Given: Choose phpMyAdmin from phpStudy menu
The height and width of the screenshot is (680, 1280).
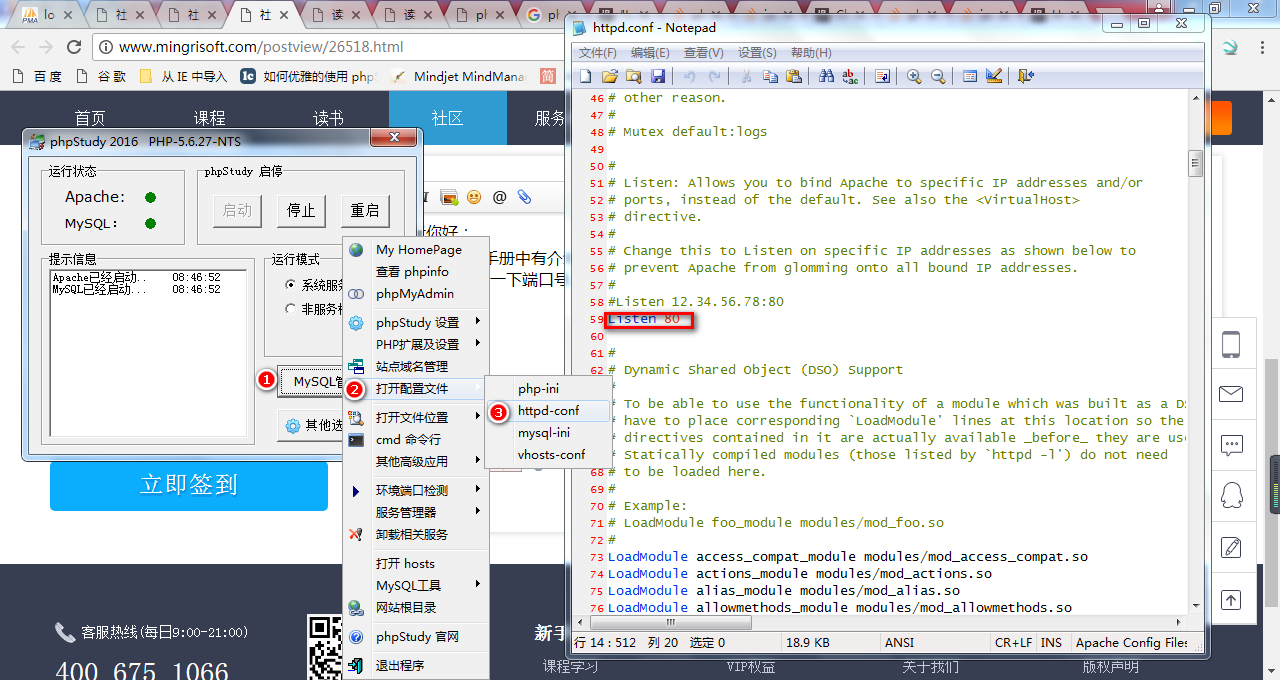Looking at the screenshot, I should [415, 294].
